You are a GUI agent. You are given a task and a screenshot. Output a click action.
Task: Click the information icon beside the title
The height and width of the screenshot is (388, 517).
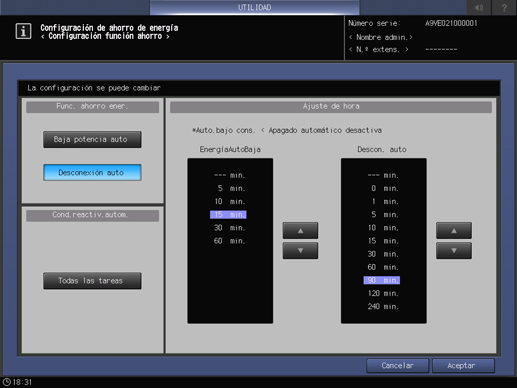click(x=23, y=31)
